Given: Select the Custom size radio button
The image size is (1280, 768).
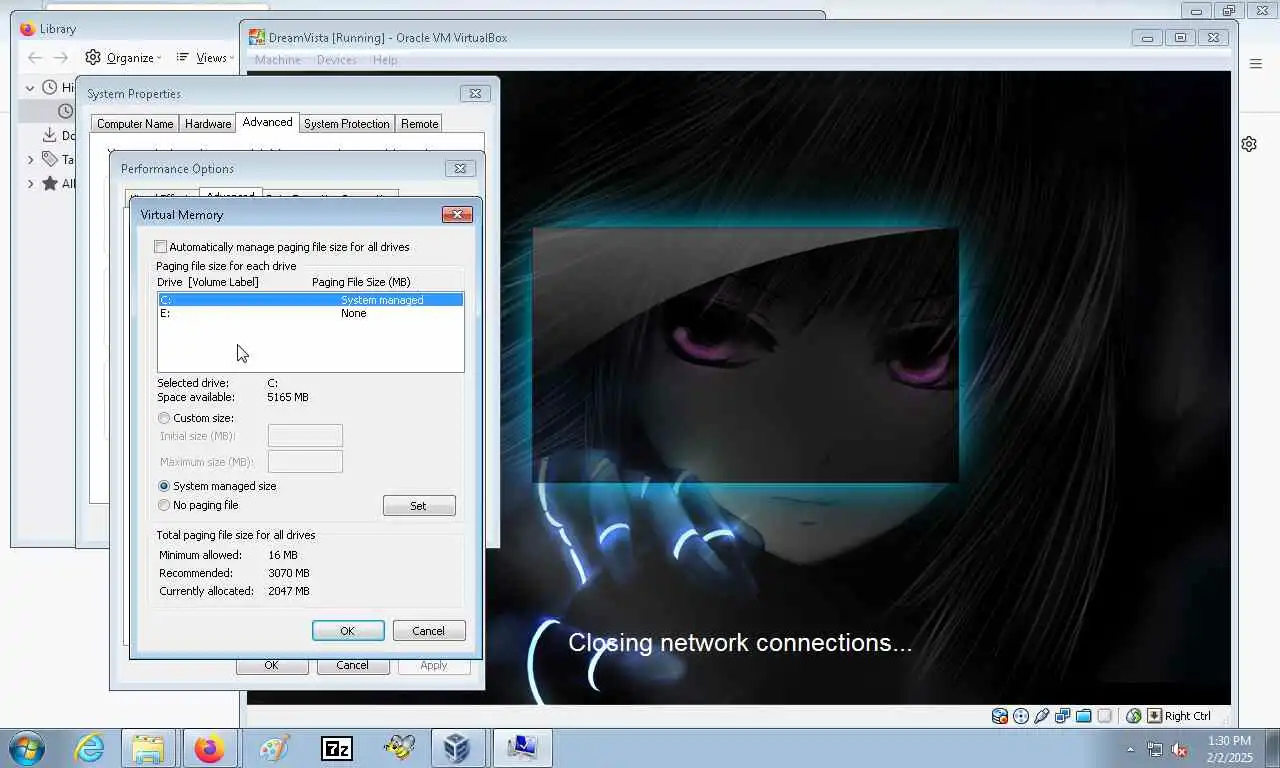Looking at the screenshot, I should pyautogui.click(x=164, y=418).
